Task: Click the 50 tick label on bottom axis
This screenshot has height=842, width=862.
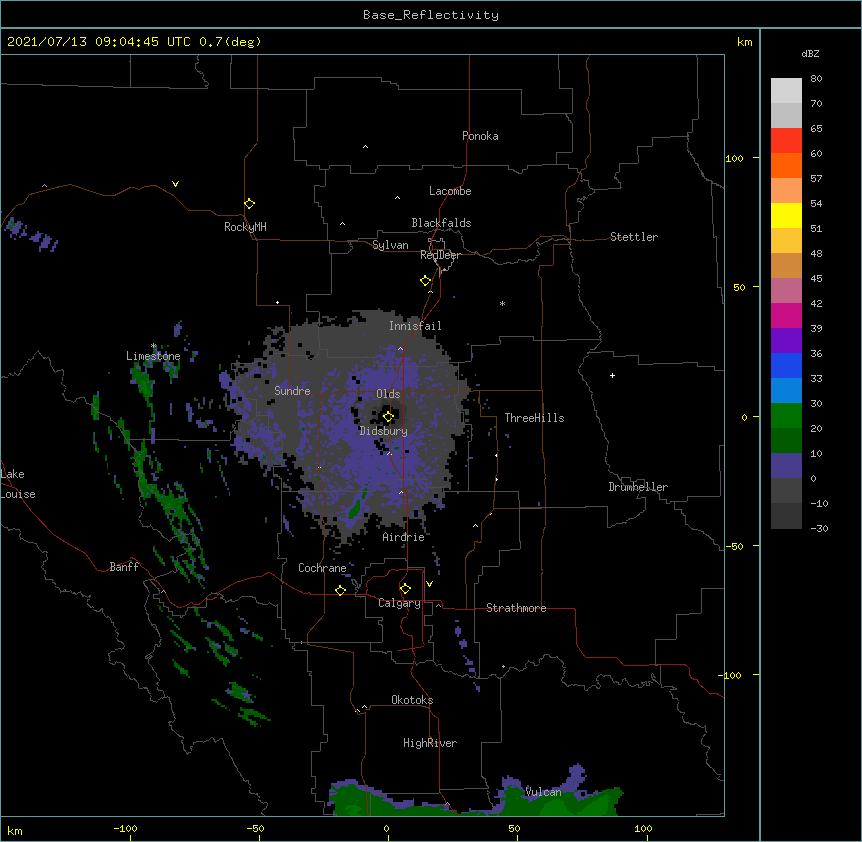Action: pos(515,828)
